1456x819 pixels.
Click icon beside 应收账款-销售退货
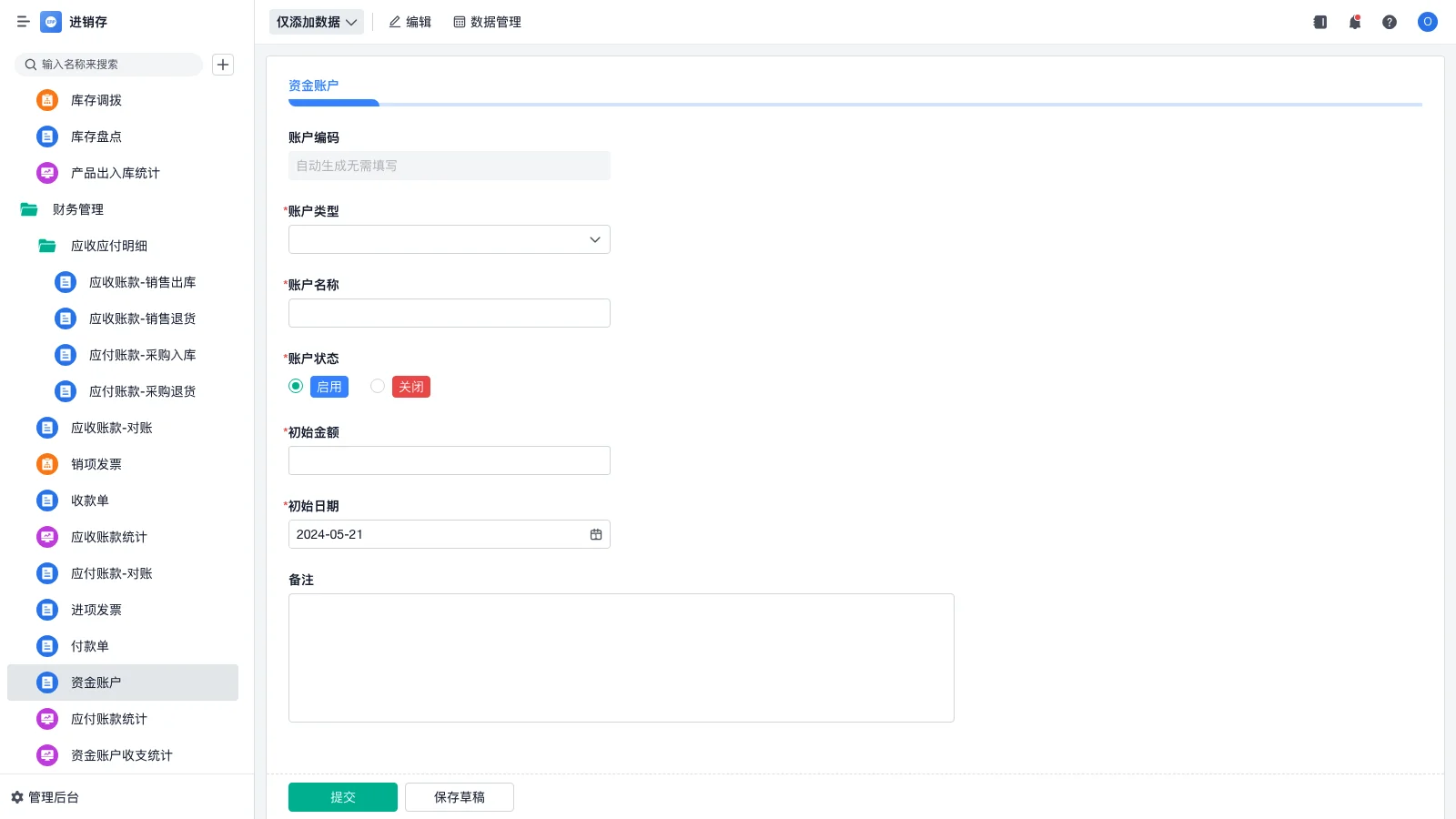pyautogui.click(x=66, y=318)
